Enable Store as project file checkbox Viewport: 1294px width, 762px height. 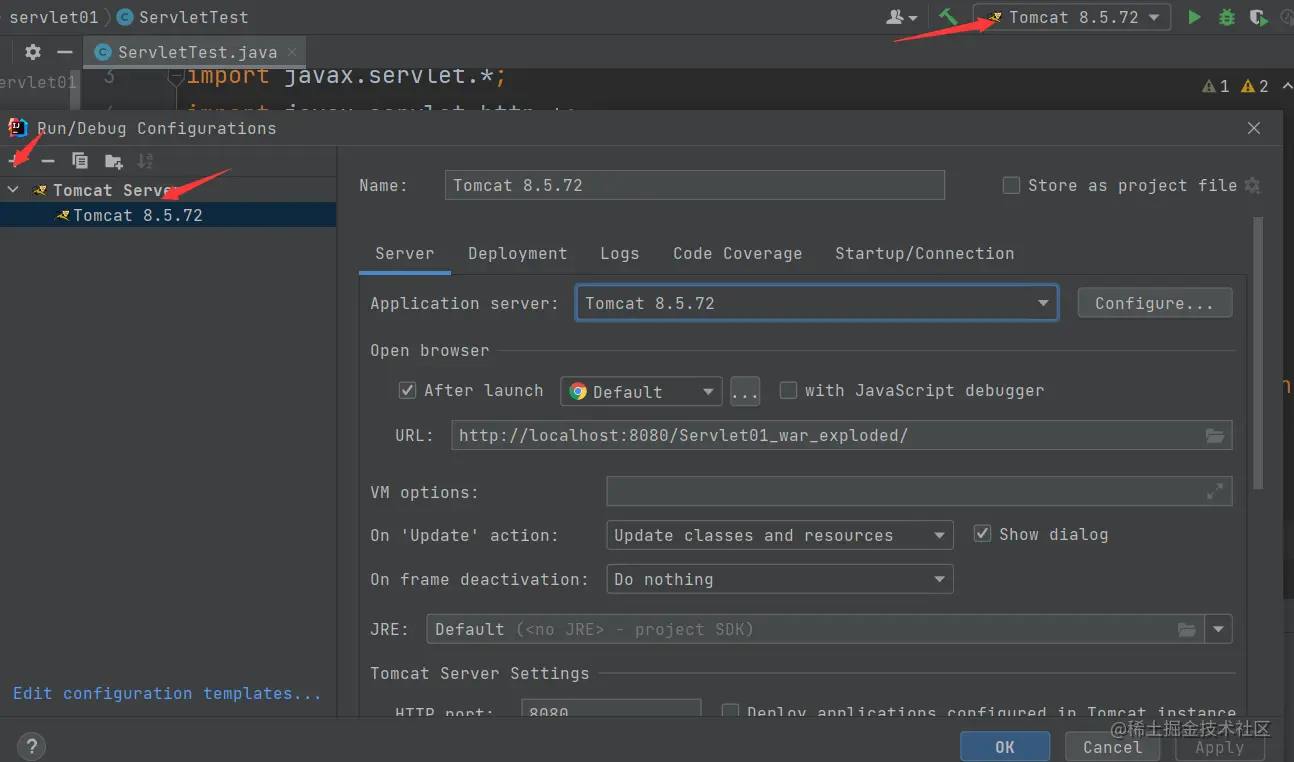click(1011, 185)
